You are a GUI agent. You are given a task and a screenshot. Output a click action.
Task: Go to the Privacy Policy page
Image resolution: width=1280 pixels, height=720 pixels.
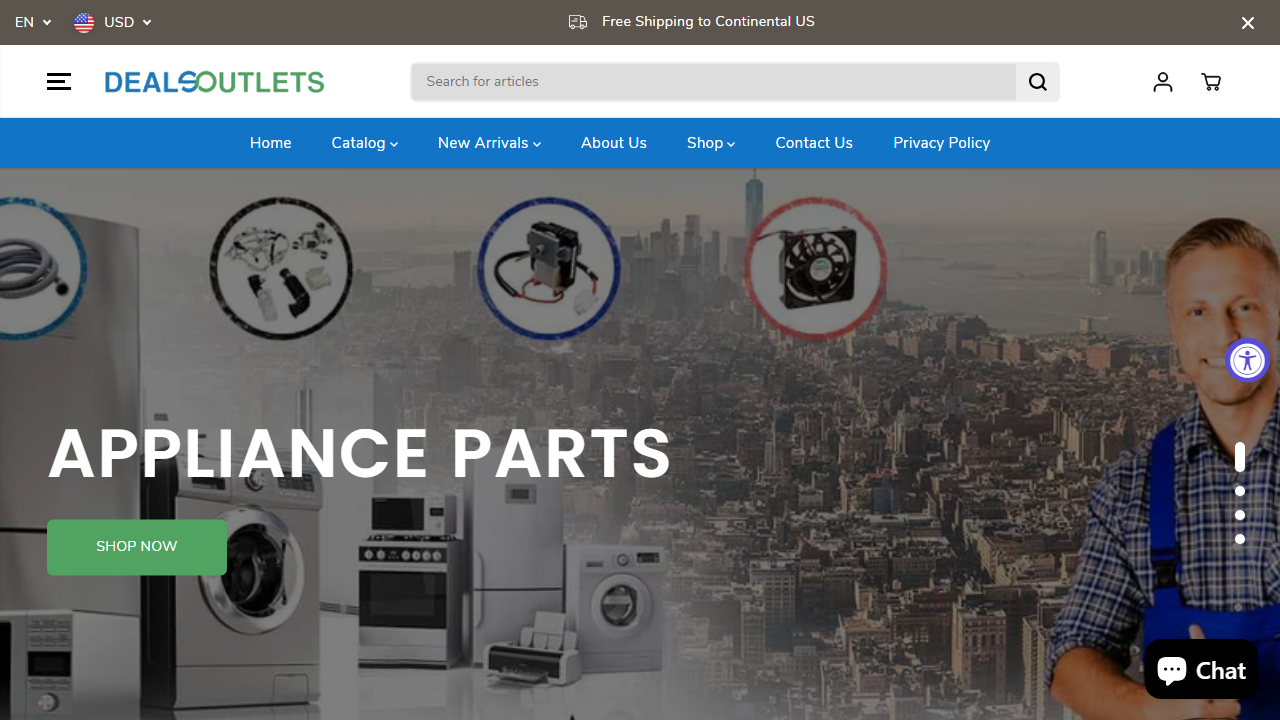point(941,143)
